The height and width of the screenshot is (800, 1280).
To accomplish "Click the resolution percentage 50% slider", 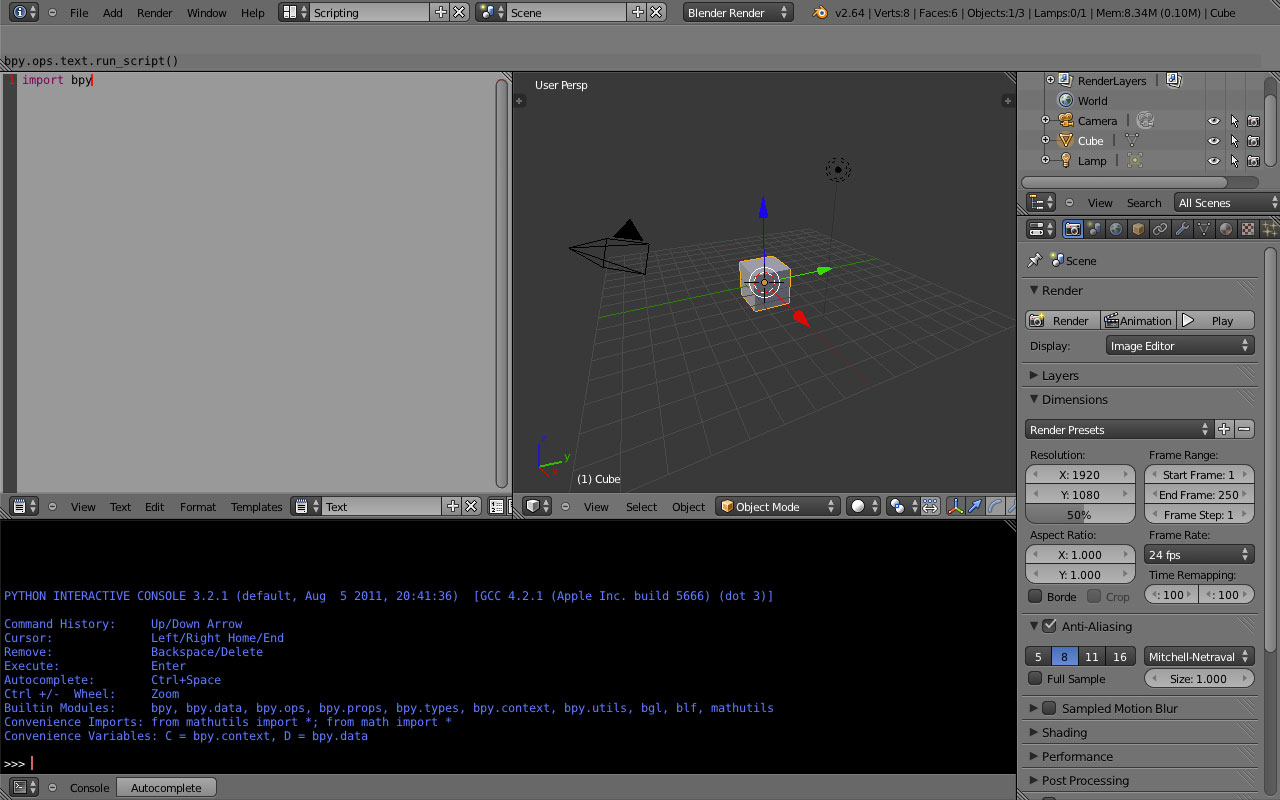I will point(1079,515).
